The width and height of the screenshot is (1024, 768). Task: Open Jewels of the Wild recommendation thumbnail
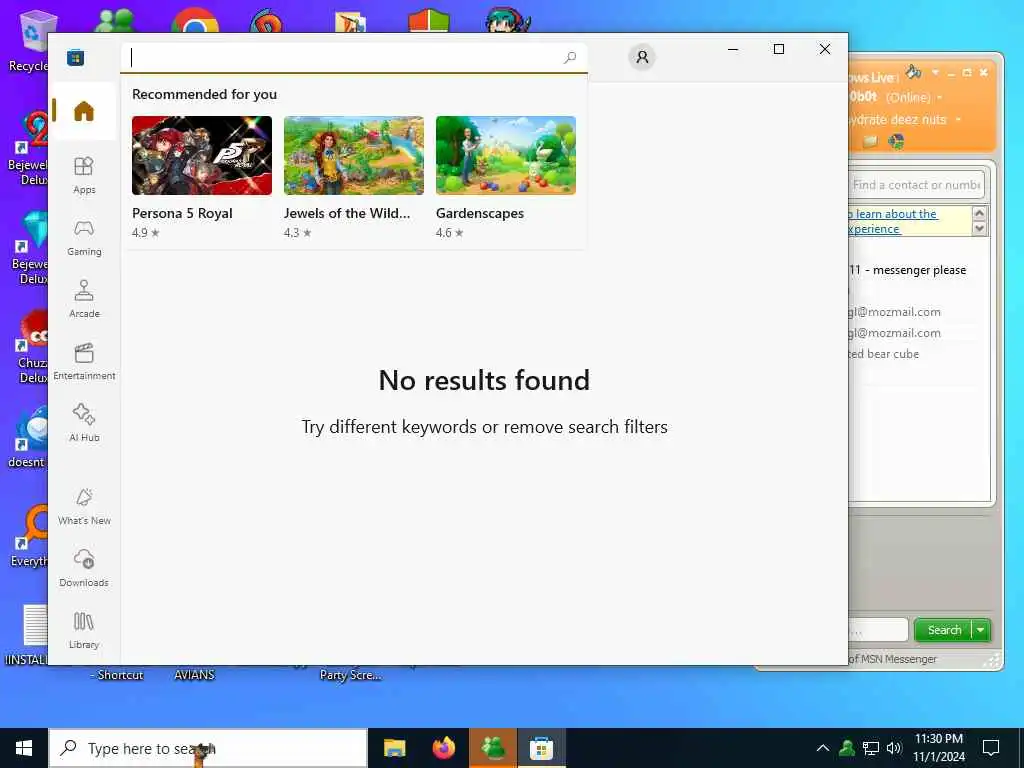354,155
